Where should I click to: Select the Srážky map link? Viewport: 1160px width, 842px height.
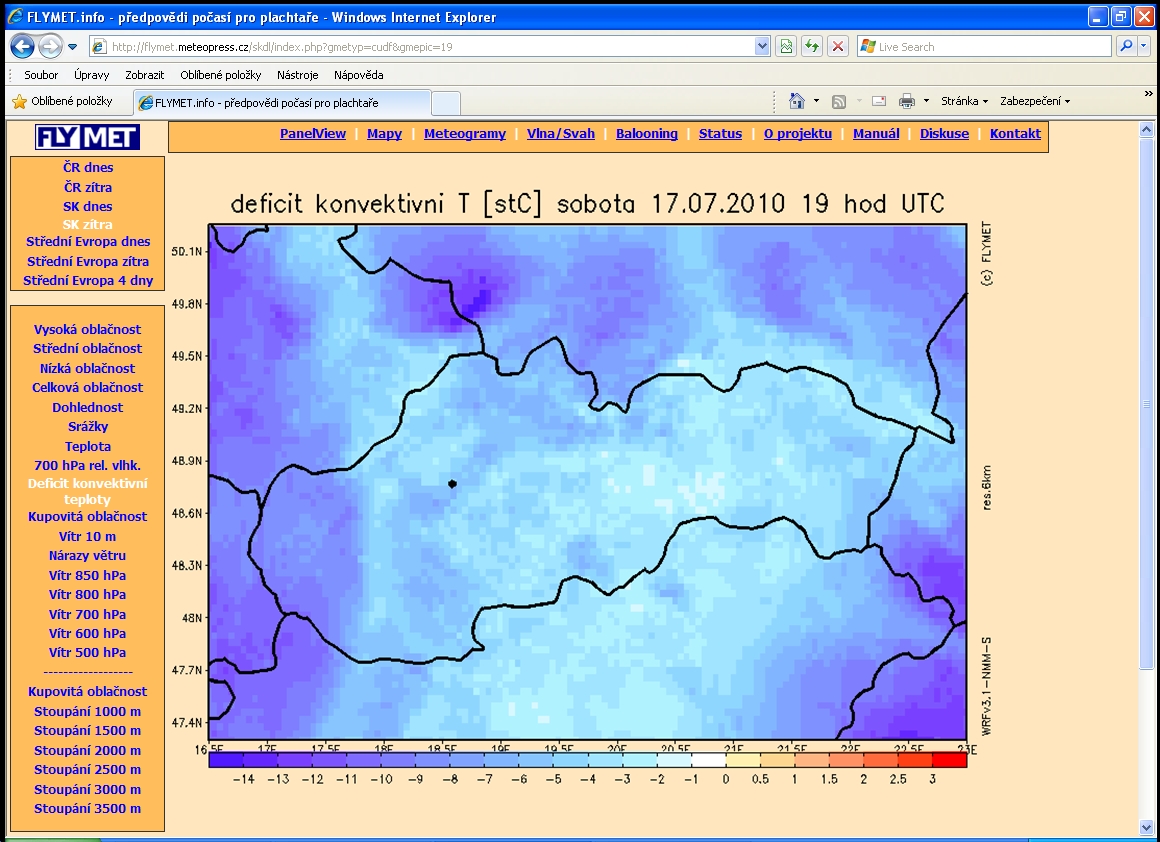pyautogui.click(x=87, y=427)
